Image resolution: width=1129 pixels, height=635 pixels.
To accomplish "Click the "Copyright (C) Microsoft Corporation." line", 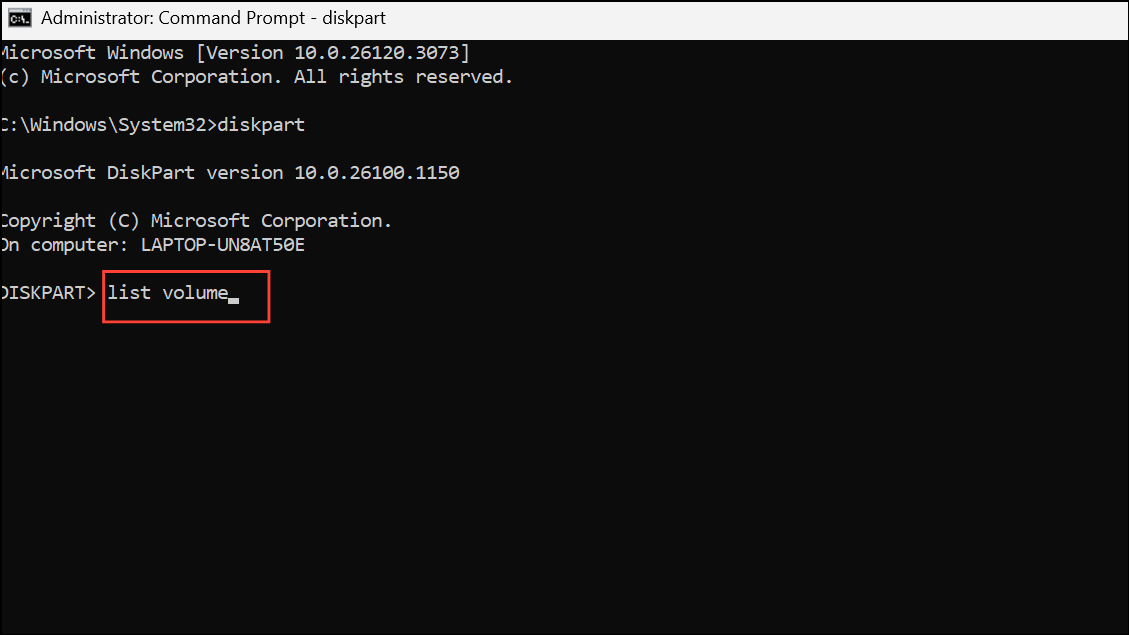I will pyautogui.click(x=196, y=220).
